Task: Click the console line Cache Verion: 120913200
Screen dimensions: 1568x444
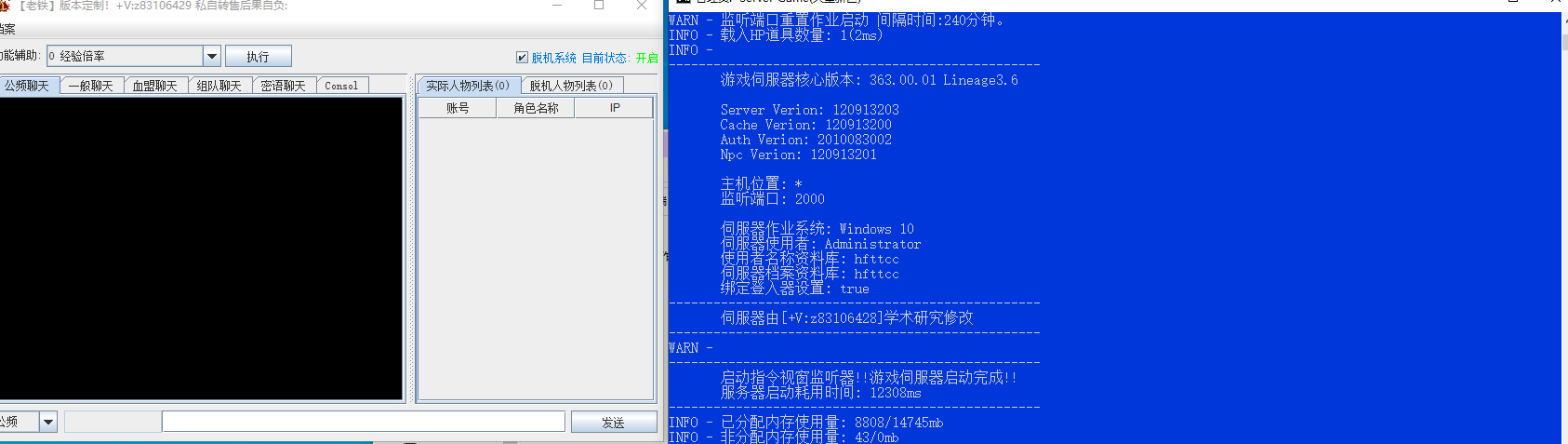Action: click(805, 125)
